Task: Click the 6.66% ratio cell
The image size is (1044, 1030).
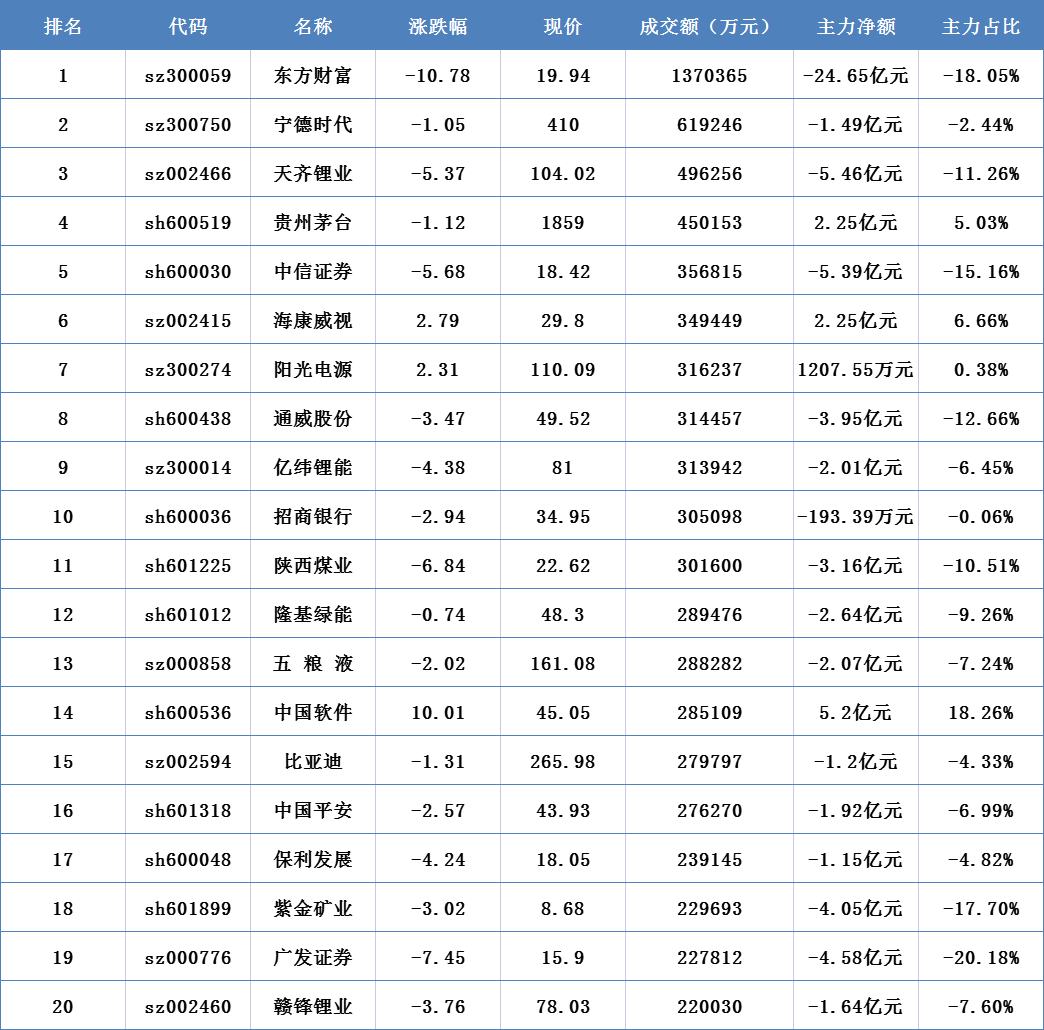Action: tap(981, 321)
